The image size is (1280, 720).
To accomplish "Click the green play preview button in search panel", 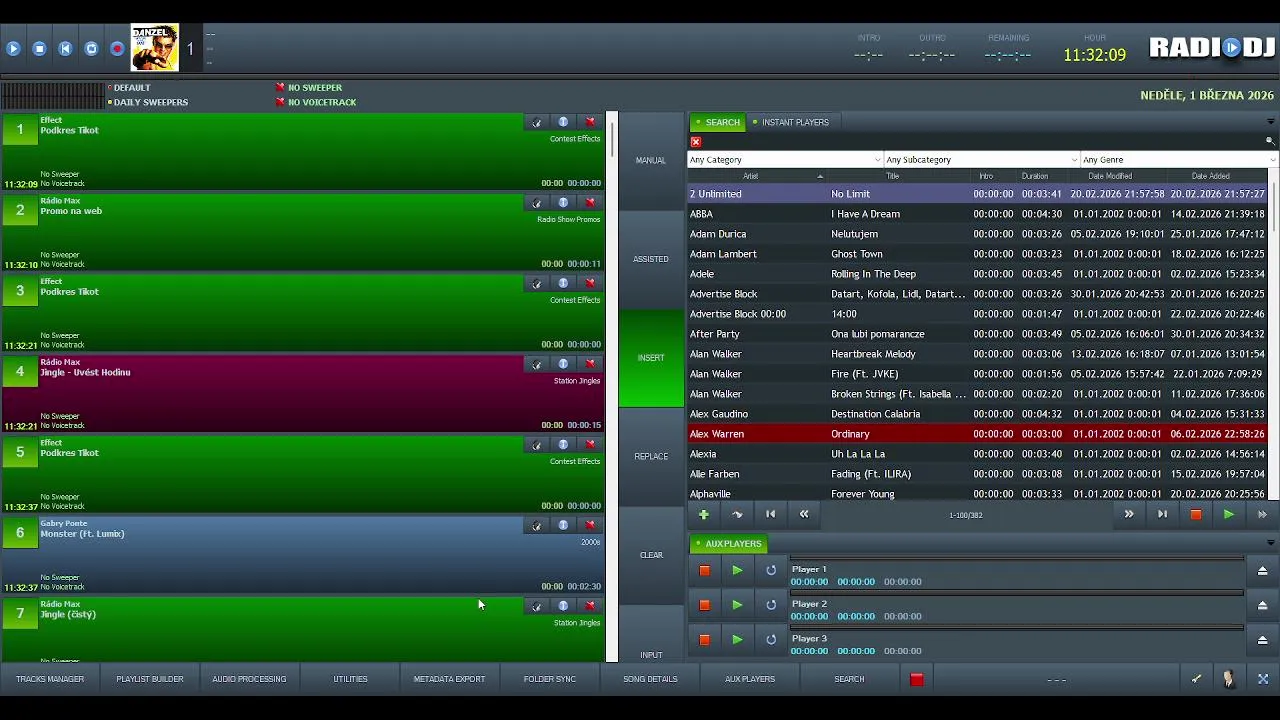I will (1229, 514).
